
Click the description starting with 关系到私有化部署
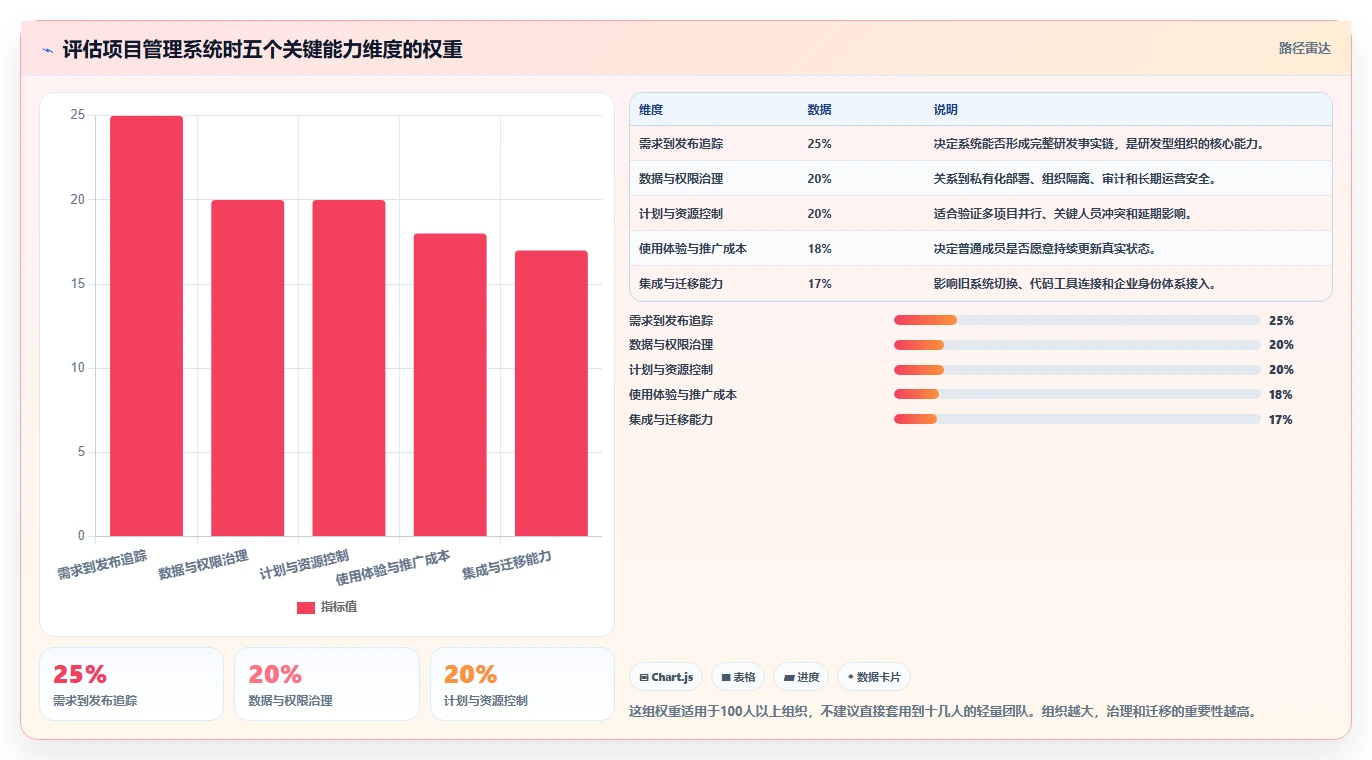coord(1075,179)
